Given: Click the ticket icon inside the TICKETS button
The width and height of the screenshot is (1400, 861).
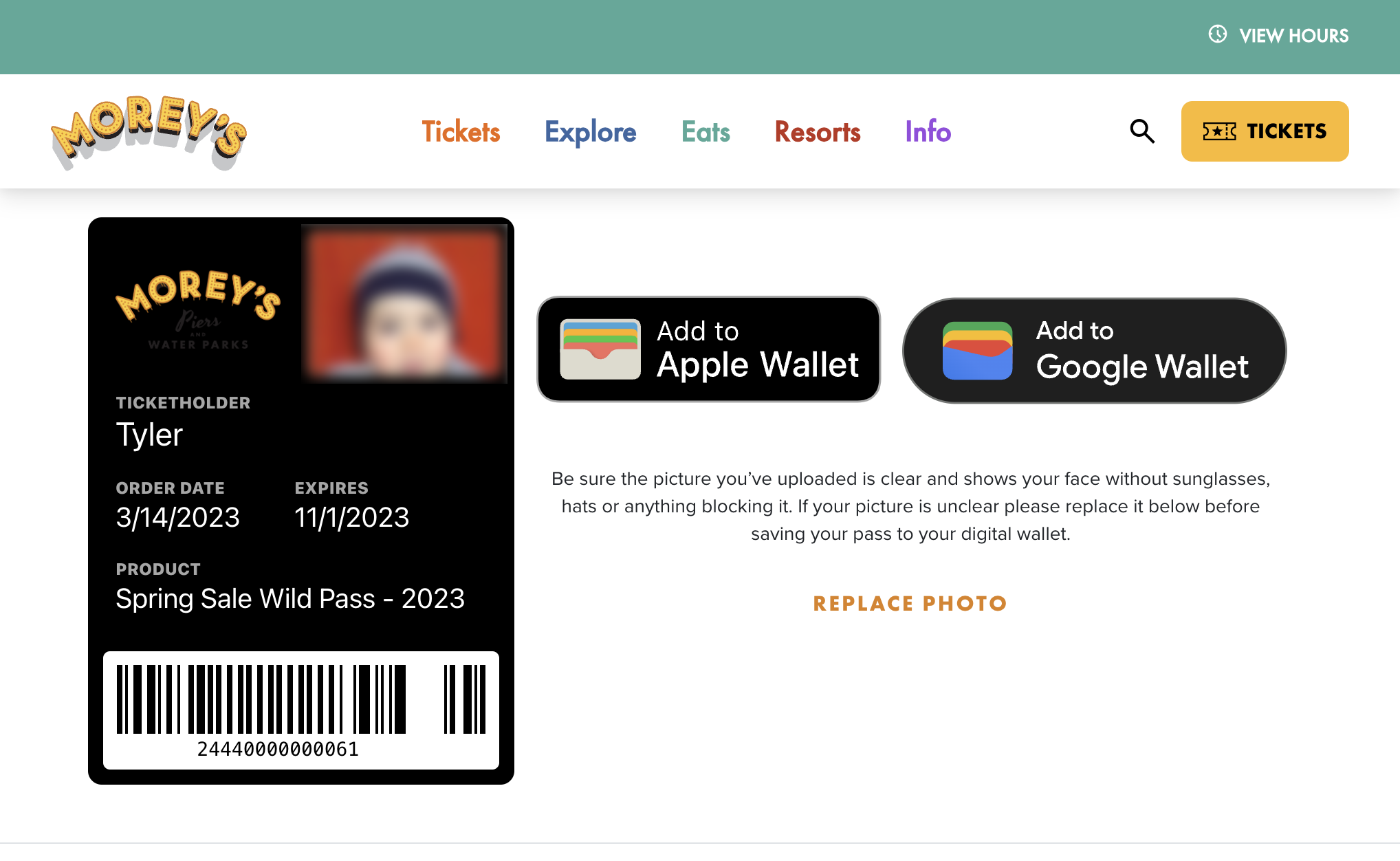Looking at the screenshot, I should (x=1219, y=131).
